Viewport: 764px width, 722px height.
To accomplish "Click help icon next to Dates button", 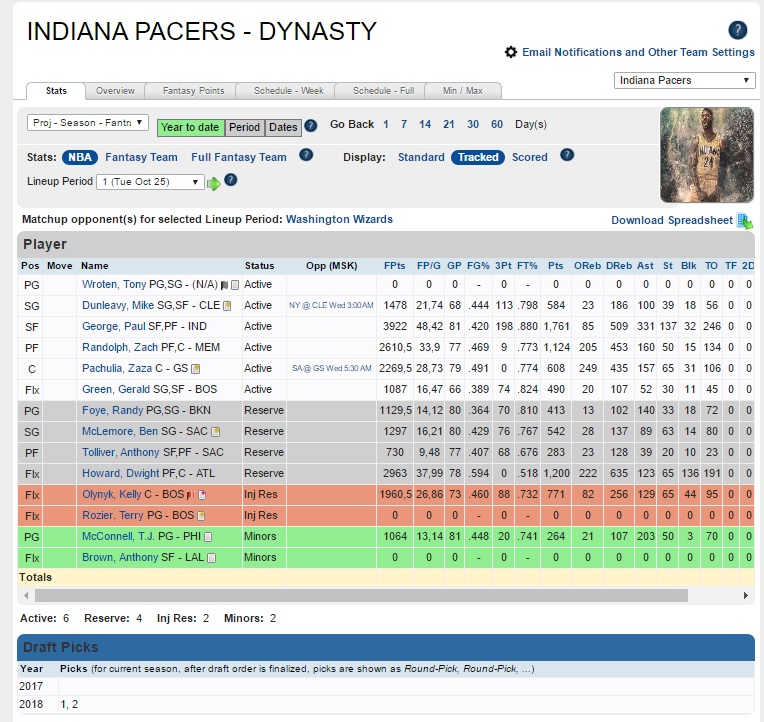I will click(310, 126).
